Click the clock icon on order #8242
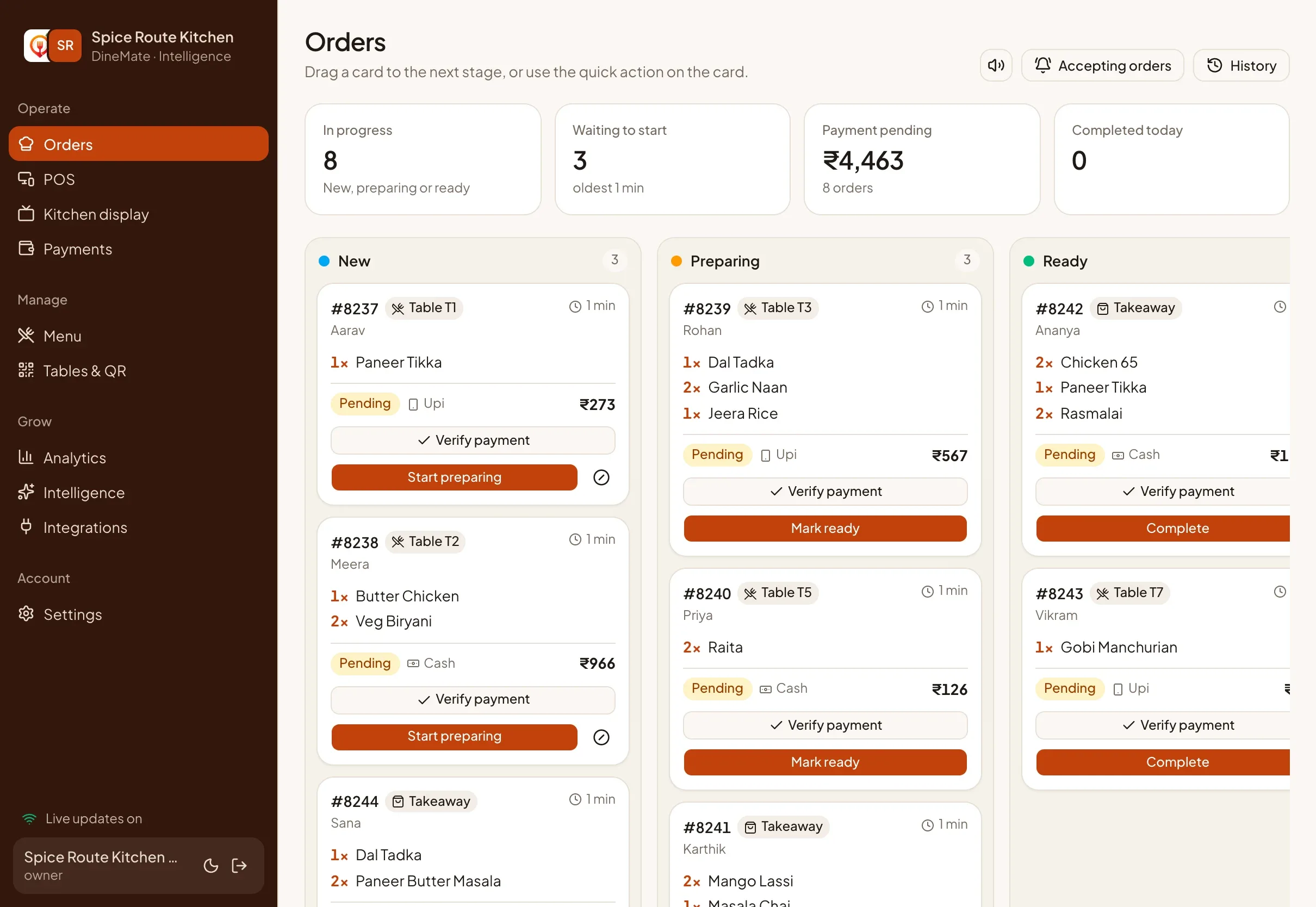Image resolution: width=1316 pixels, height=907 pixels. (x=1280, y=307)
